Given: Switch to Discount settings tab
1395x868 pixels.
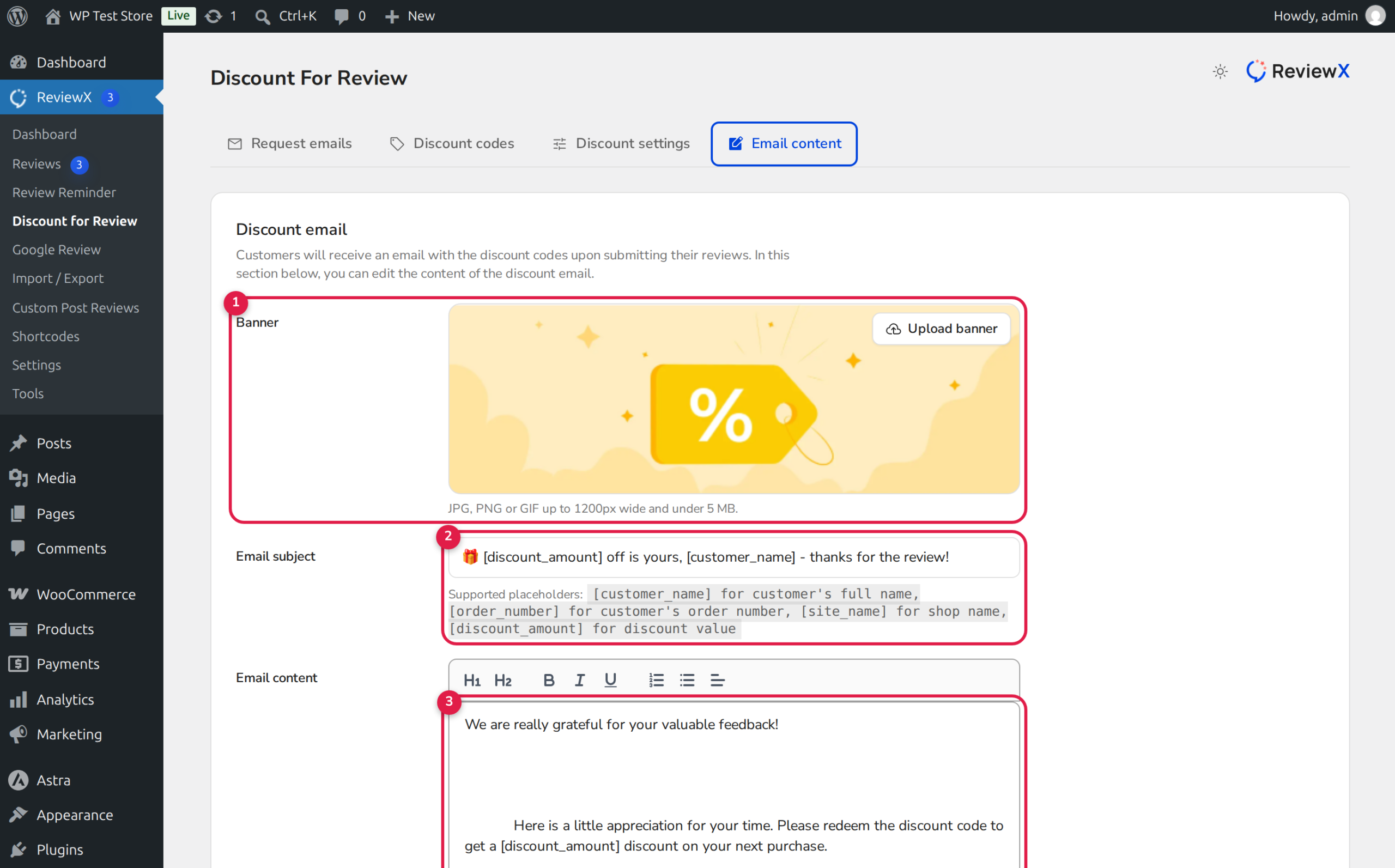Looking at the screenshot, I should 621,143.
